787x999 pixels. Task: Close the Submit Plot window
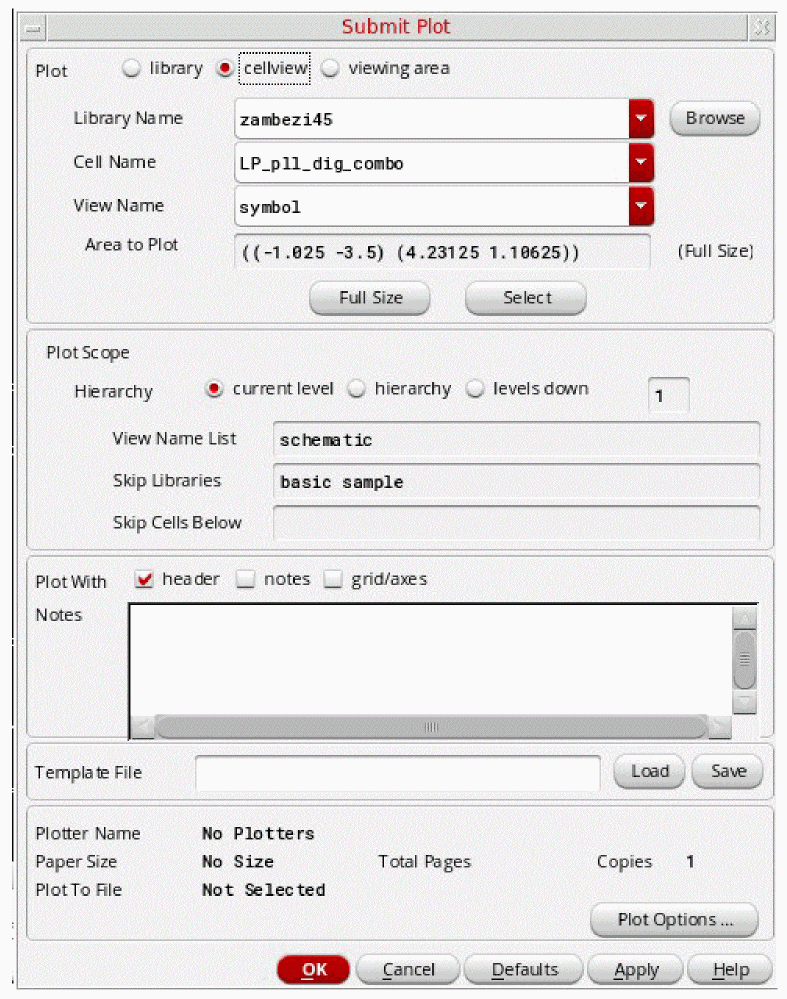pos(762,27)
